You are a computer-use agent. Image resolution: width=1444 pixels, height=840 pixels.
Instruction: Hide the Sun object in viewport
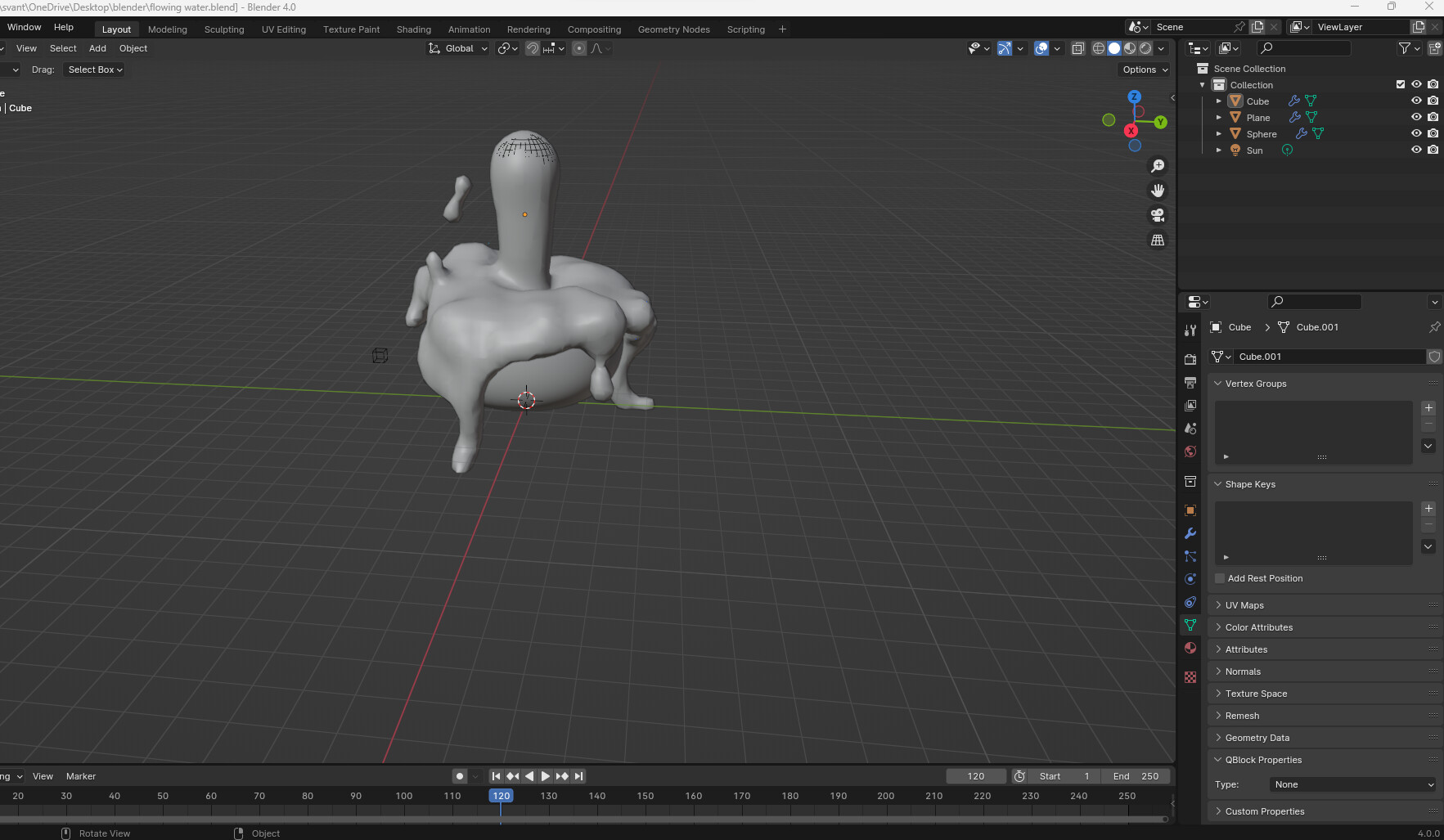(1416, 150)
